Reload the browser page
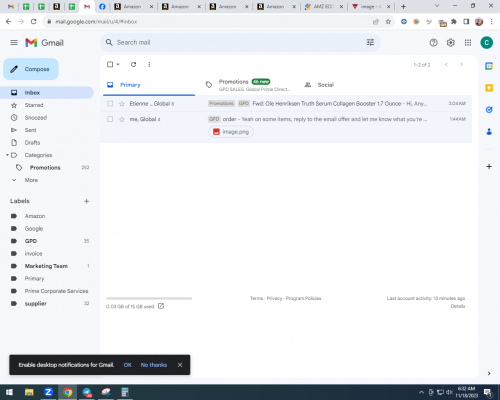This screenshot has width=500, height=400. coord(34,22)
